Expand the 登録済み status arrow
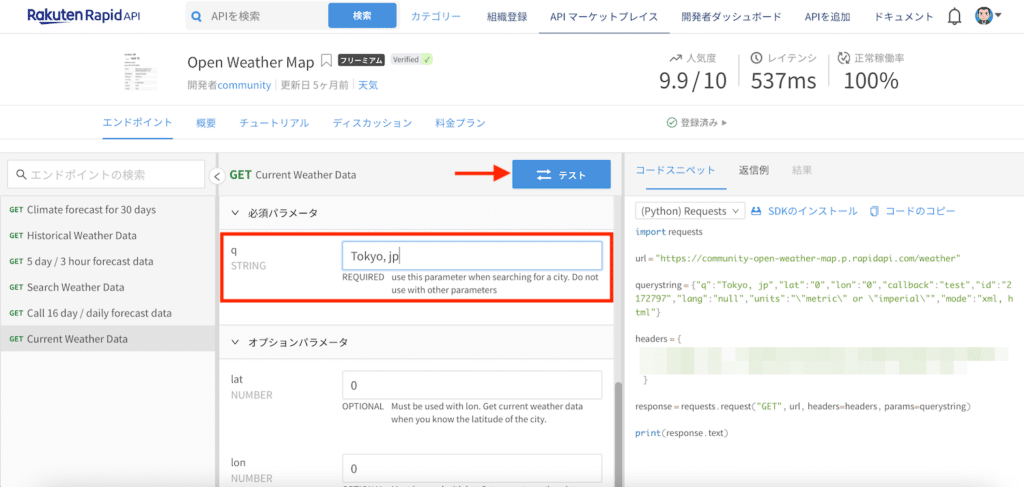The height and width of the screenshot is (487, 1024). 724,123
